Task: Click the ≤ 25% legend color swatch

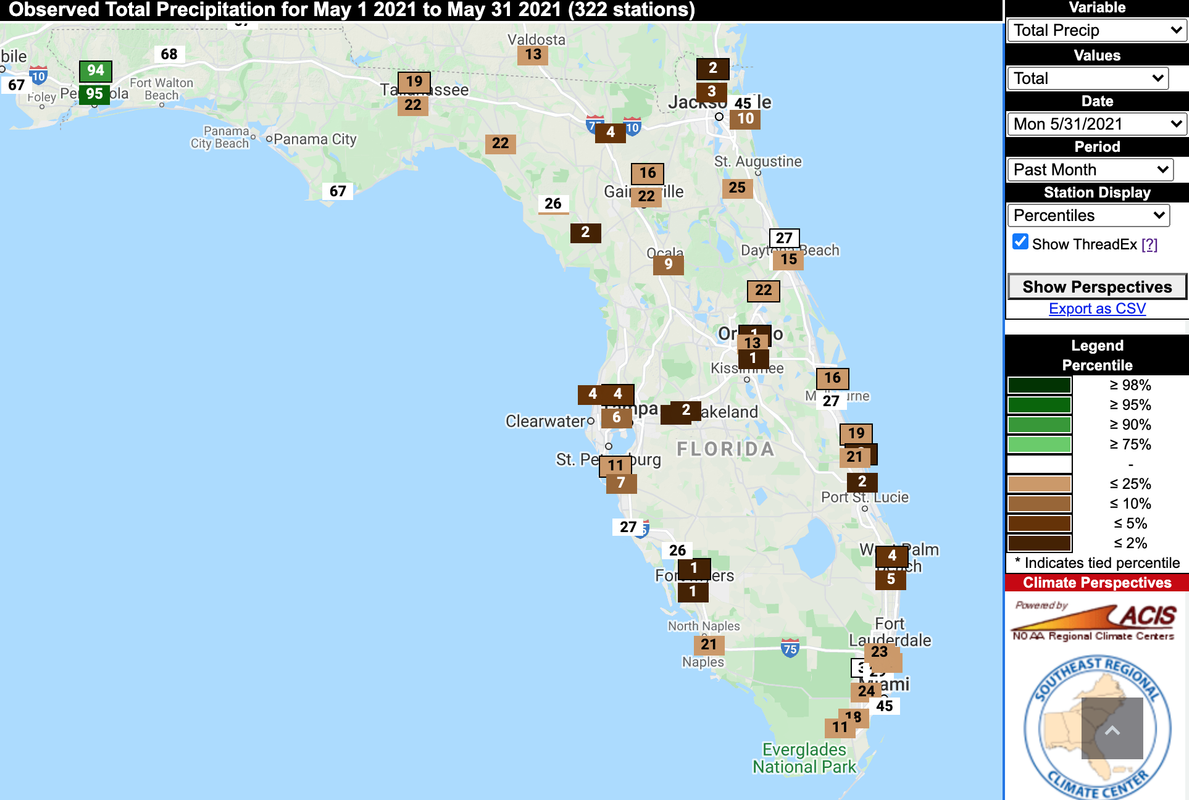Action: coord(1040,484)
